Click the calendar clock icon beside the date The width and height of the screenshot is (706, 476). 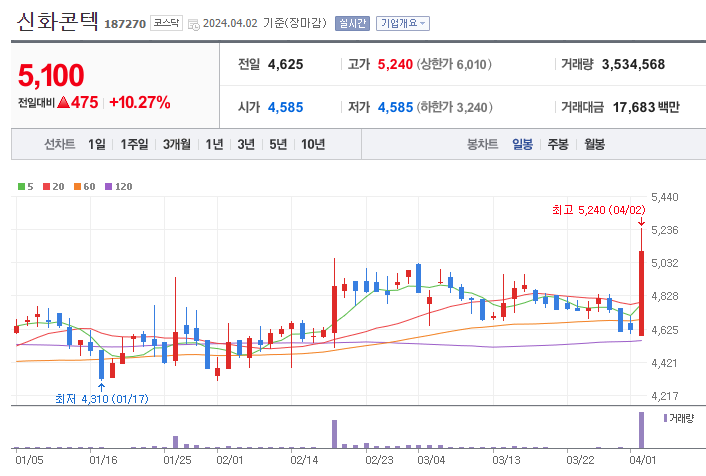(x=194, y=25)
